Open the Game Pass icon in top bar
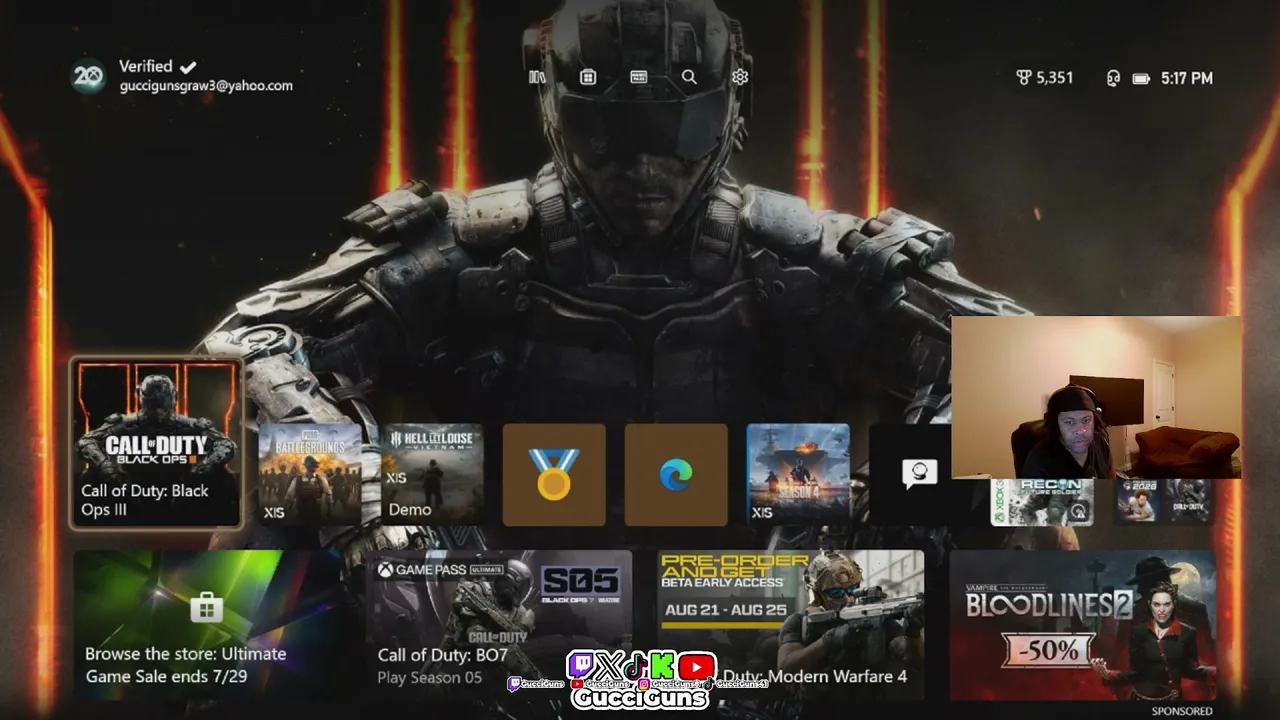 pos(639,77)
